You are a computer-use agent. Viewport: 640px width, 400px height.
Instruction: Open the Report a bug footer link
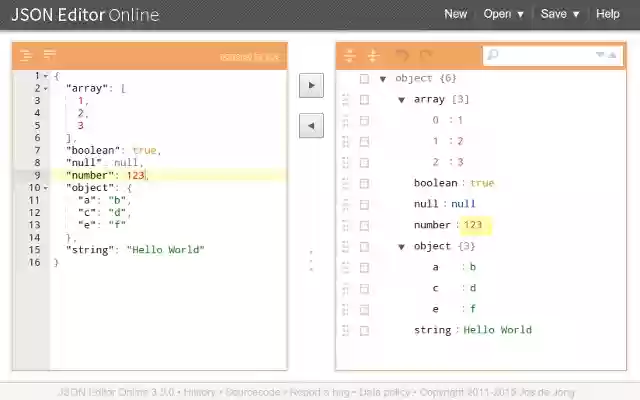click(x=320, y=392)
